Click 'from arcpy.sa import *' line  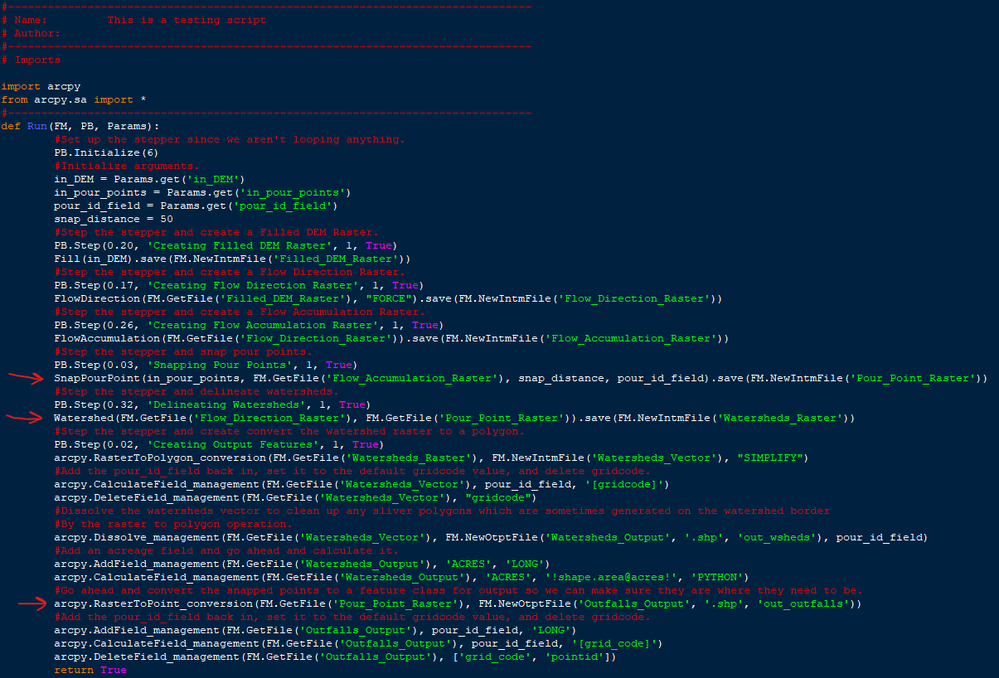pos(74,100)
